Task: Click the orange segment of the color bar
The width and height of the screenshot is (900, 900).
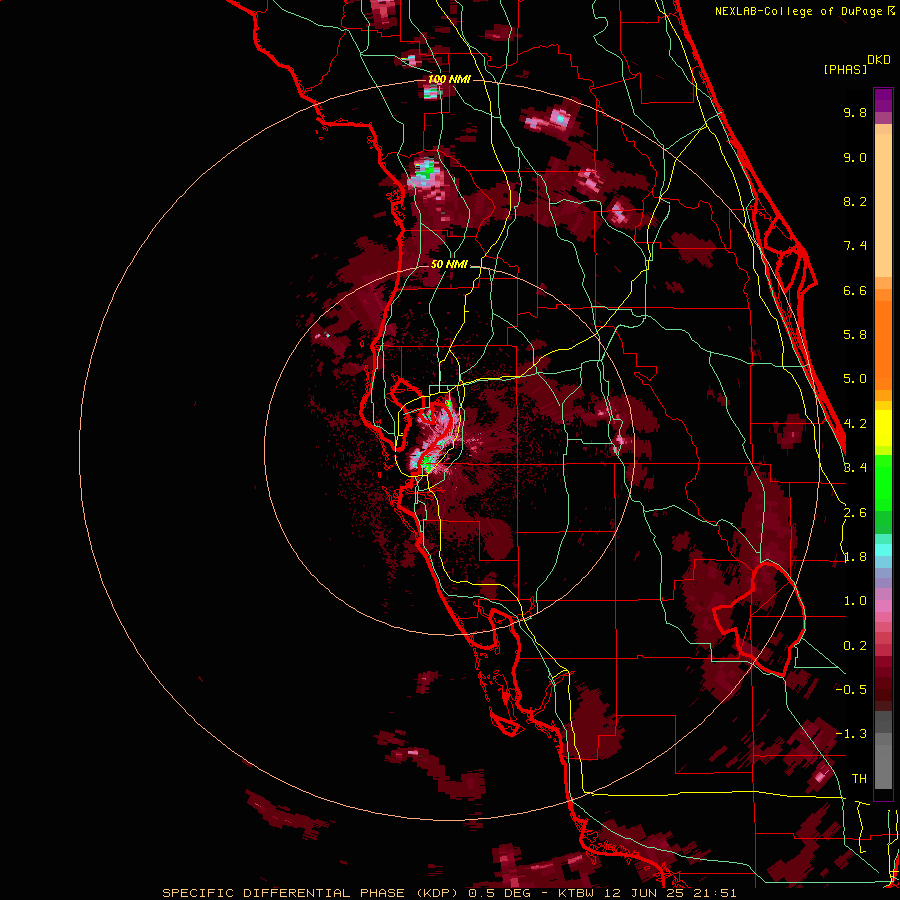Action: [883, 344]
